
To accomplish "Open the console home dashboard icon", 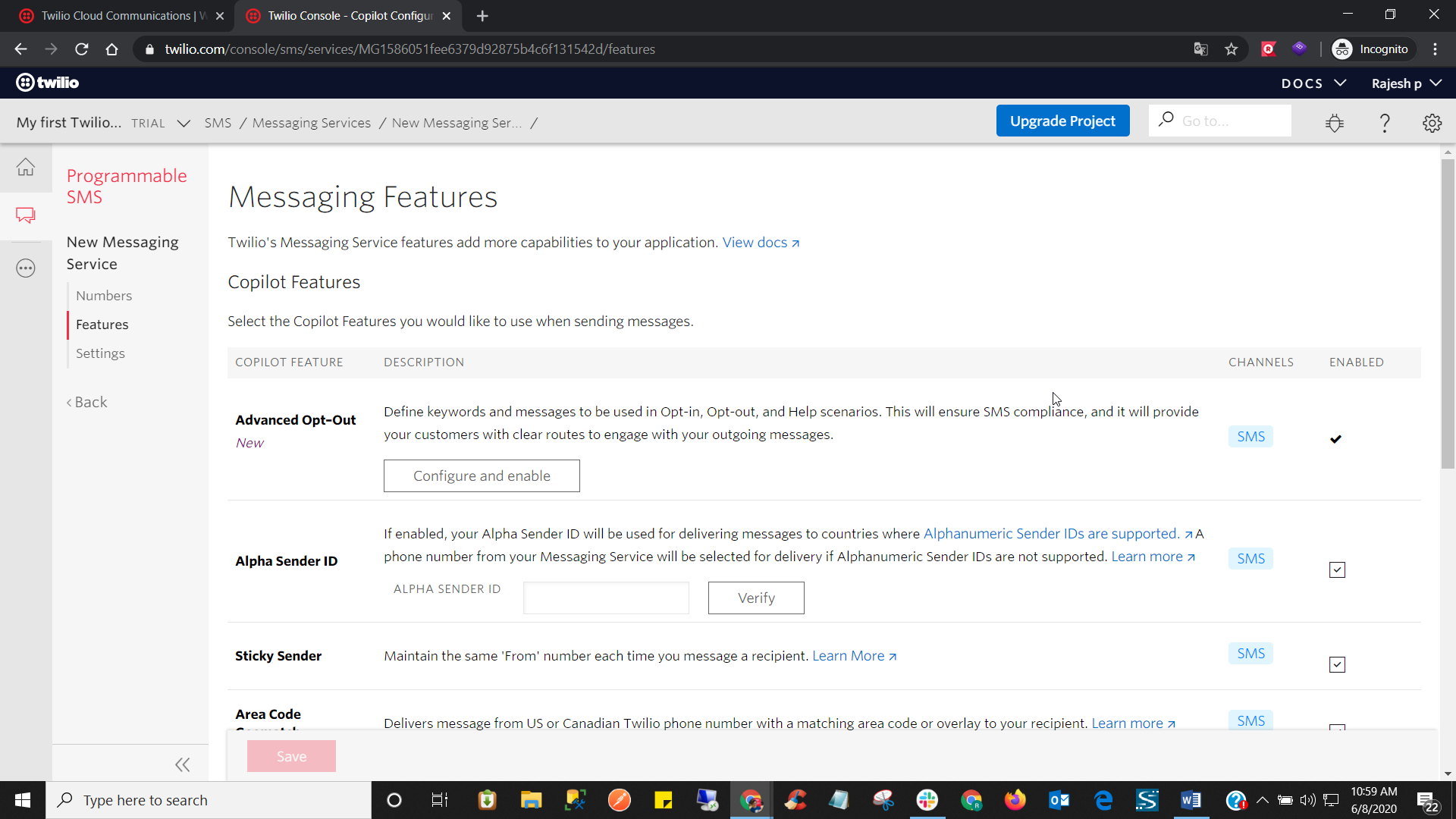I will (x=26, y=167).
